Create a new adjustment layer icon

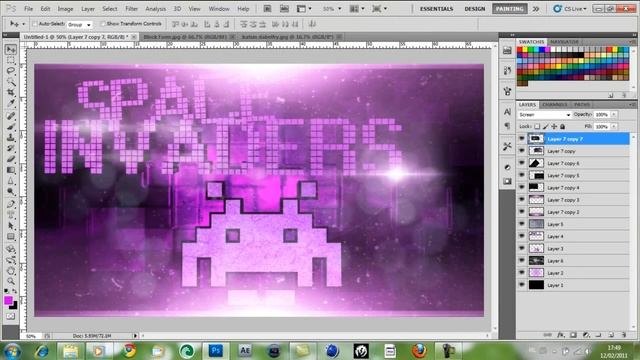tap(586, 335)
